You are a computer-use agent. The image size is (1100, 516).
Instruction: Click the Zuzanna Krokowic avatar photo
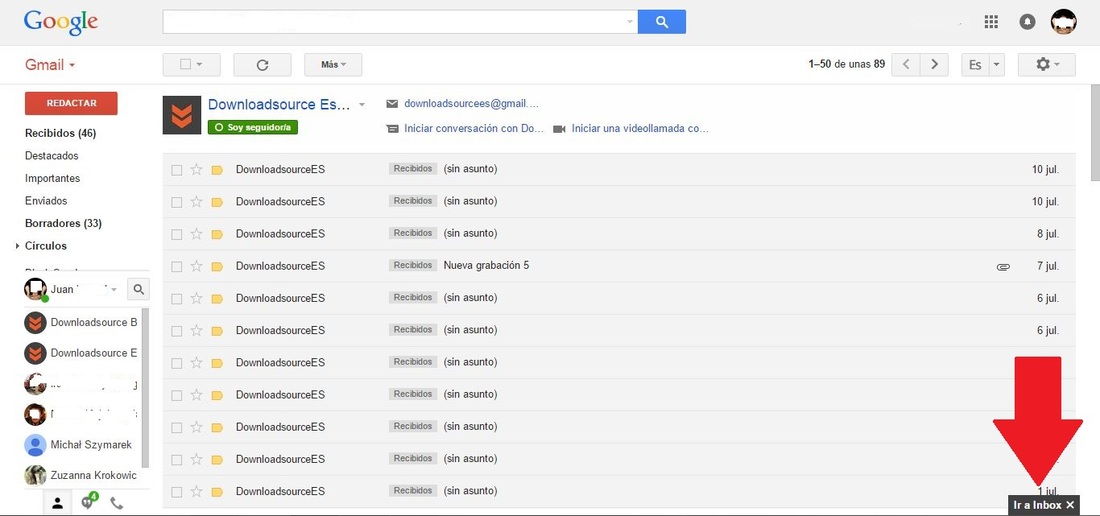(35, 475)
